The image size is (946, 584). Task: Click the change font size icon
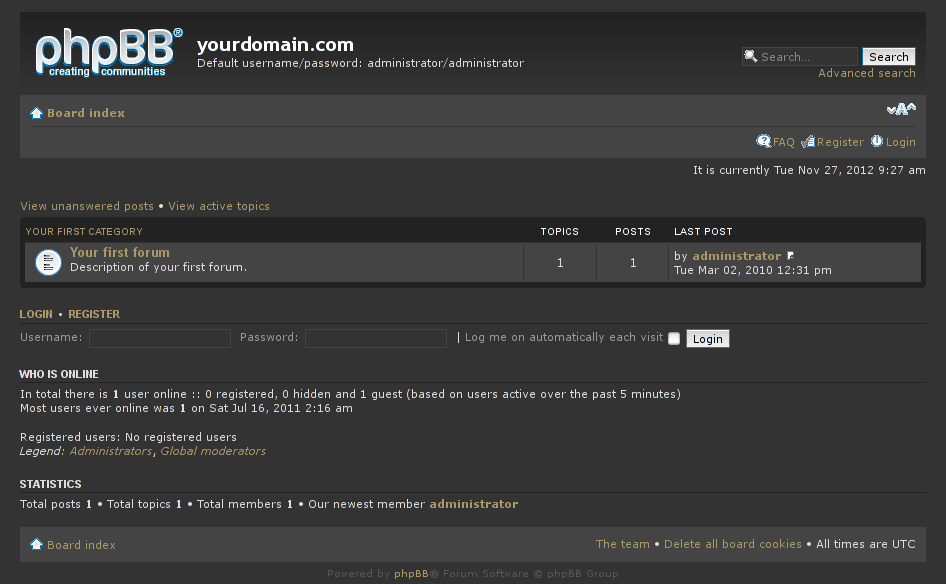[901, 109]
